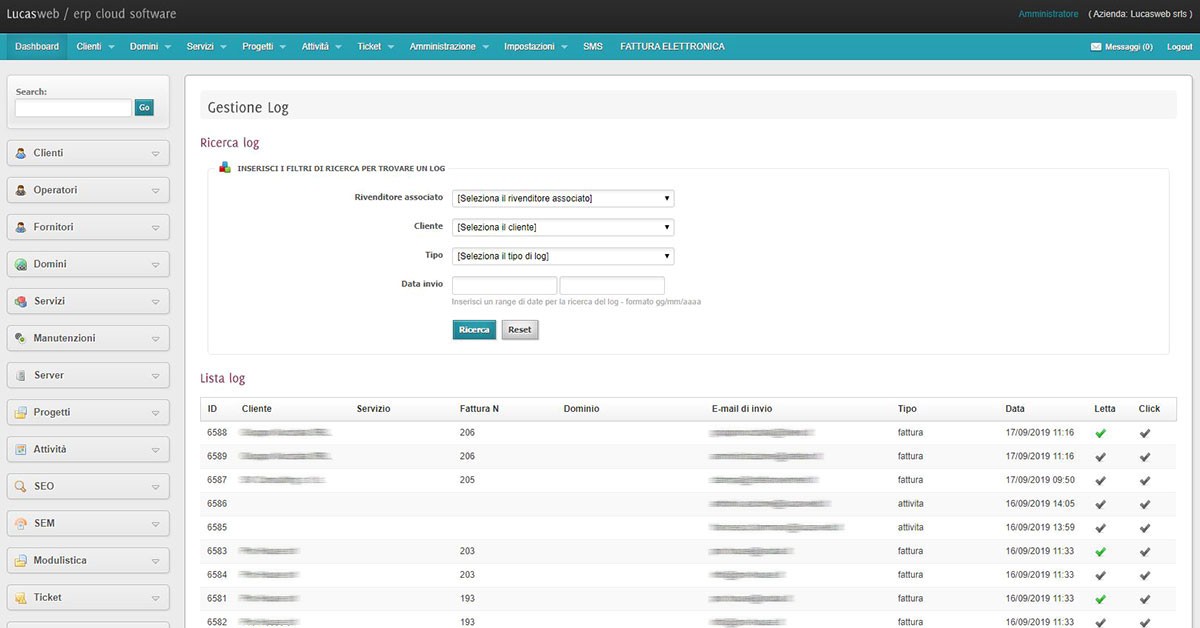Viewport: 1200px width, 628px height.
Task: Click the Servizi sidebar icon
Action: click(x=21, y=301)
